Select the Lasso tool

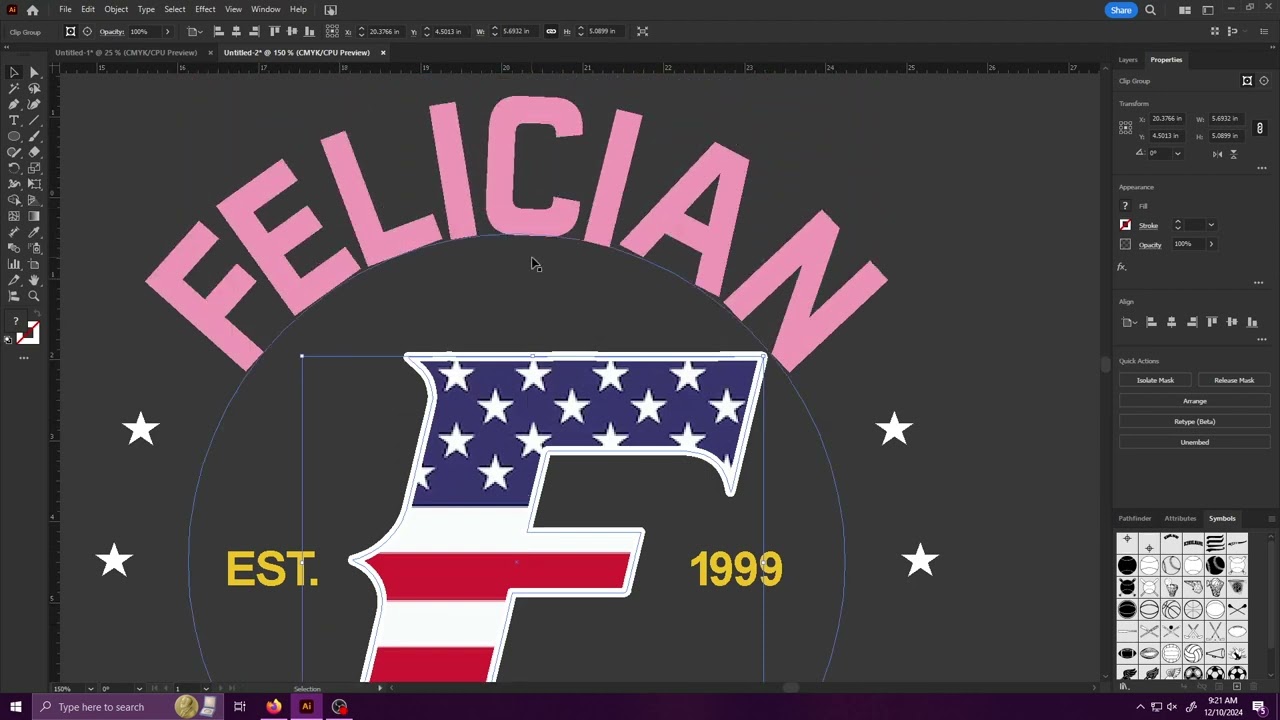click(x=34, y=88)
